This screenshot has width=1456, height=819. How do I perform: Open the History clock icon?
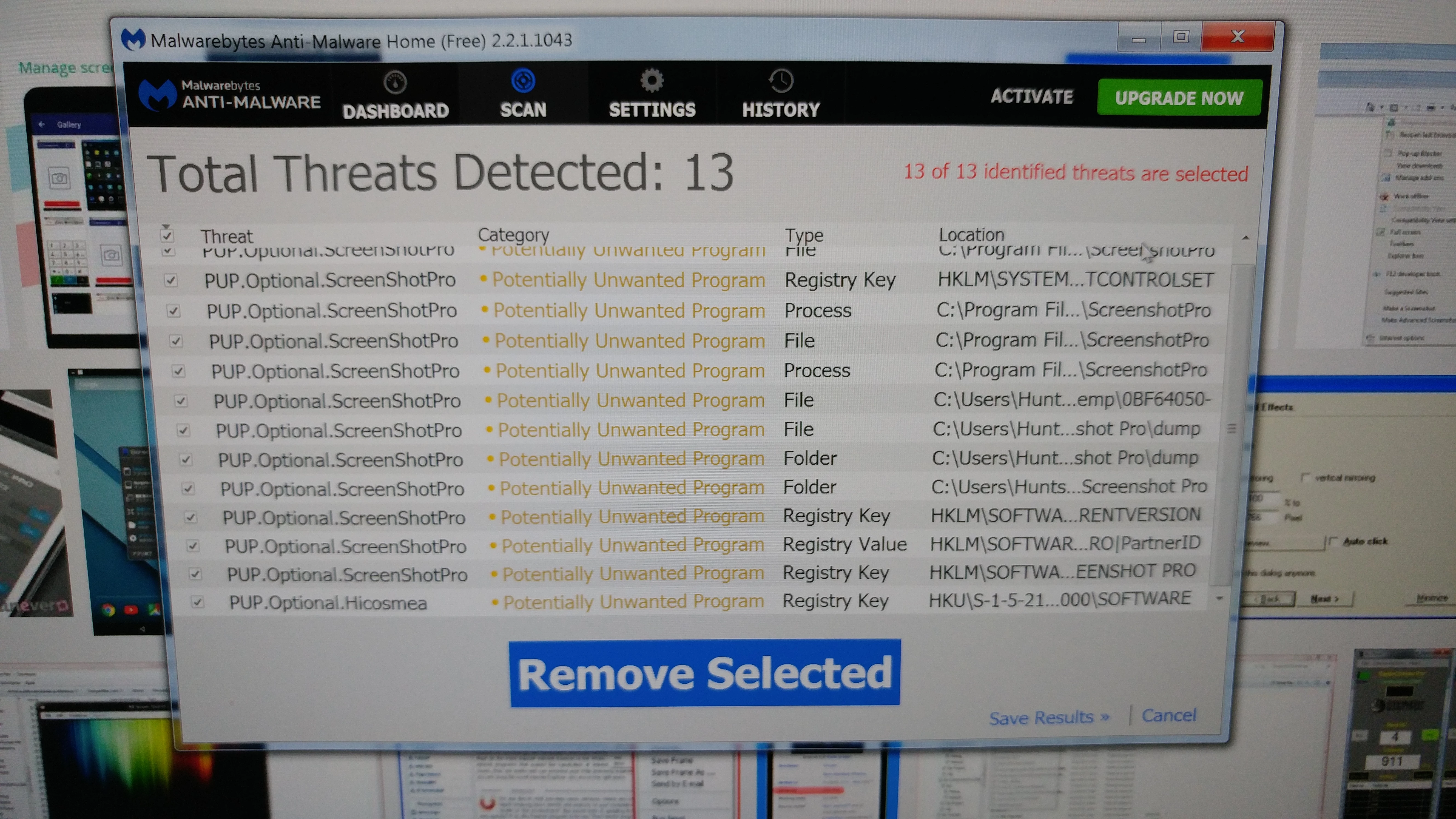(781, 81)
